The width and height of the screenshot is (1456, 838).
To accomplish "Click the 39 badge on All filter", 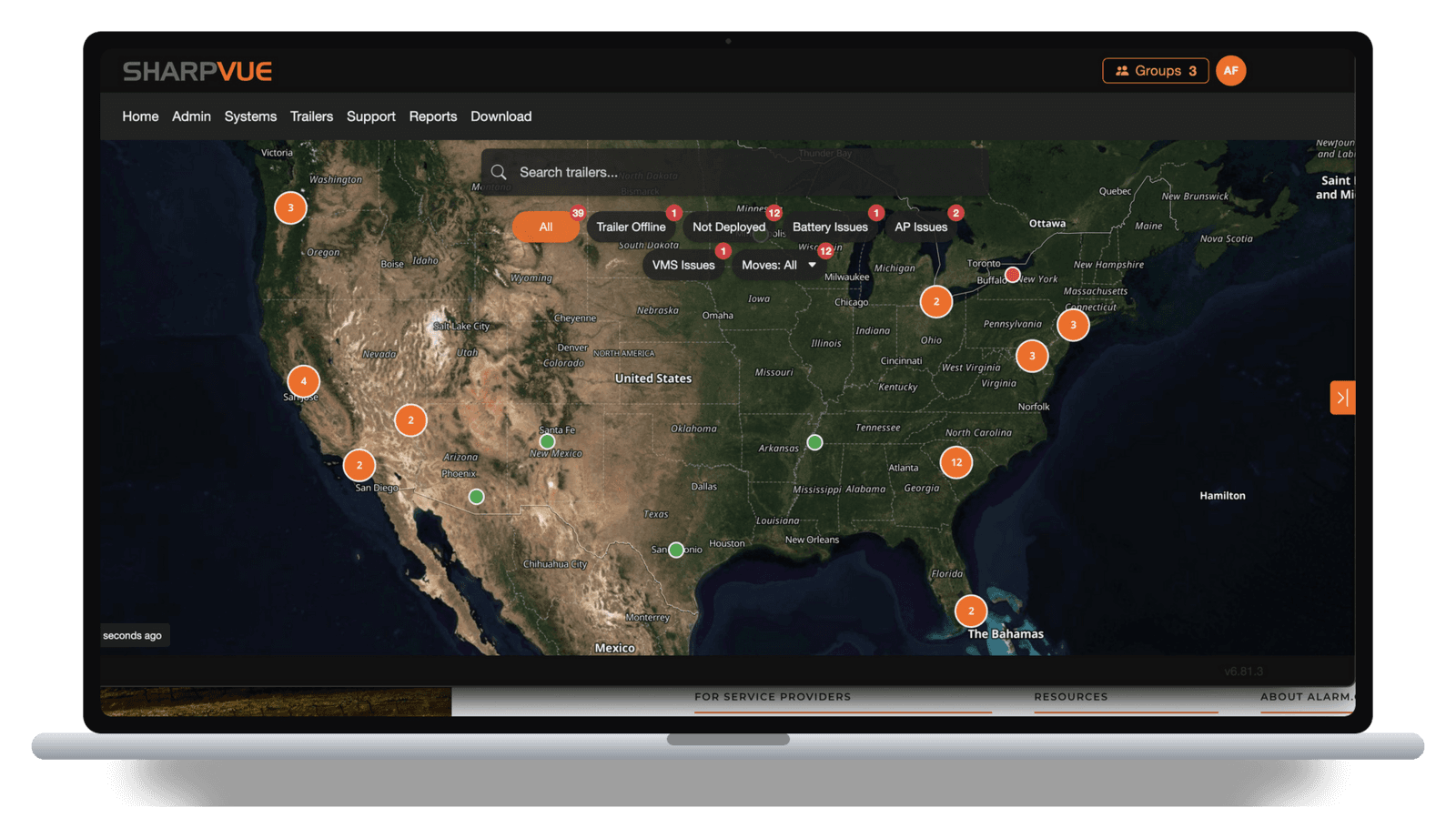I will (578, 213).
